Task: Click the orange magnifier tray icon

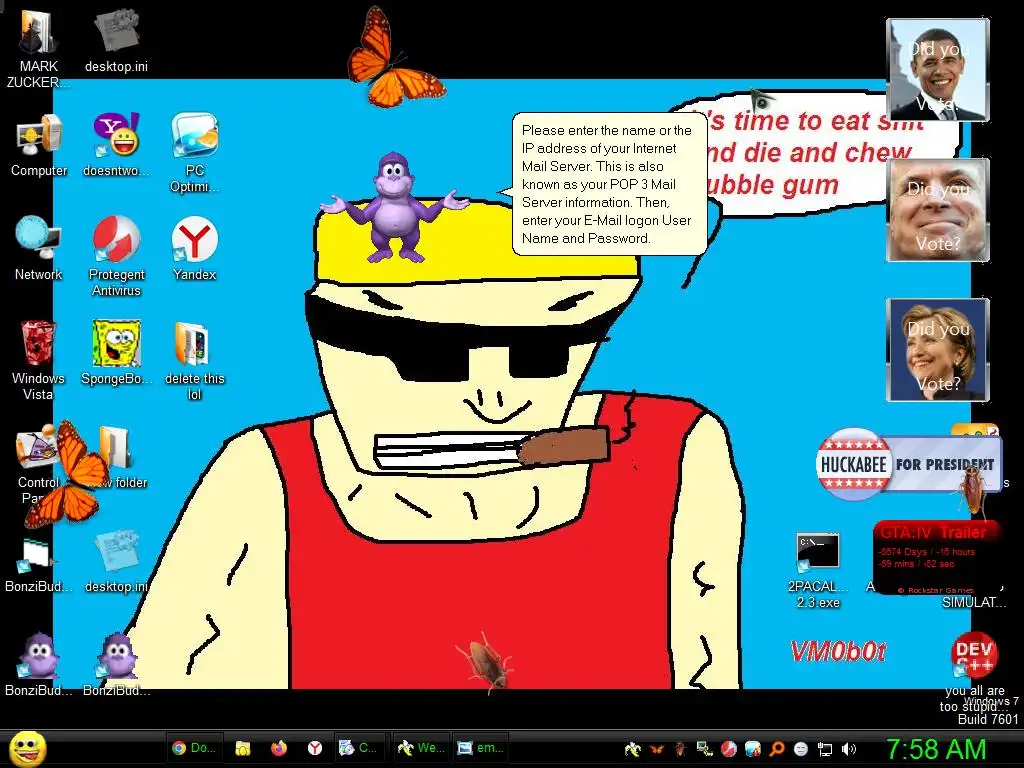Action: (x=777, y=749)
